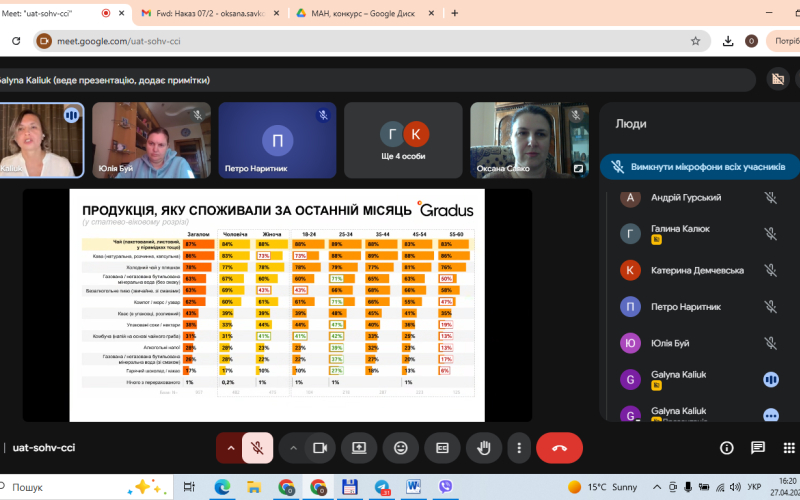This screenshot has width=800, height=500.
Task: Reload the page with the refresh icon
Action: point(16,41)
